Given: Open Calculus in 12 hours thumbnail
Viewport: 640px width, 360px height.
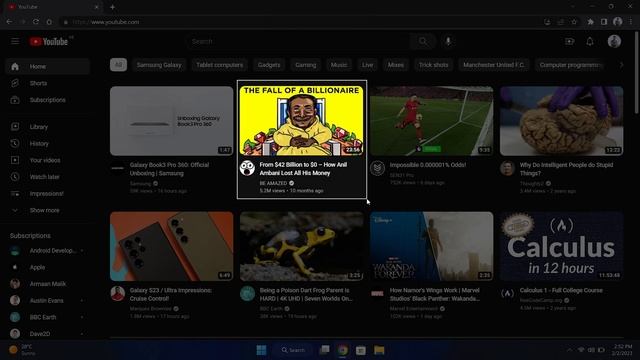Looking at the screenshot, I should (x=562, y=246).
